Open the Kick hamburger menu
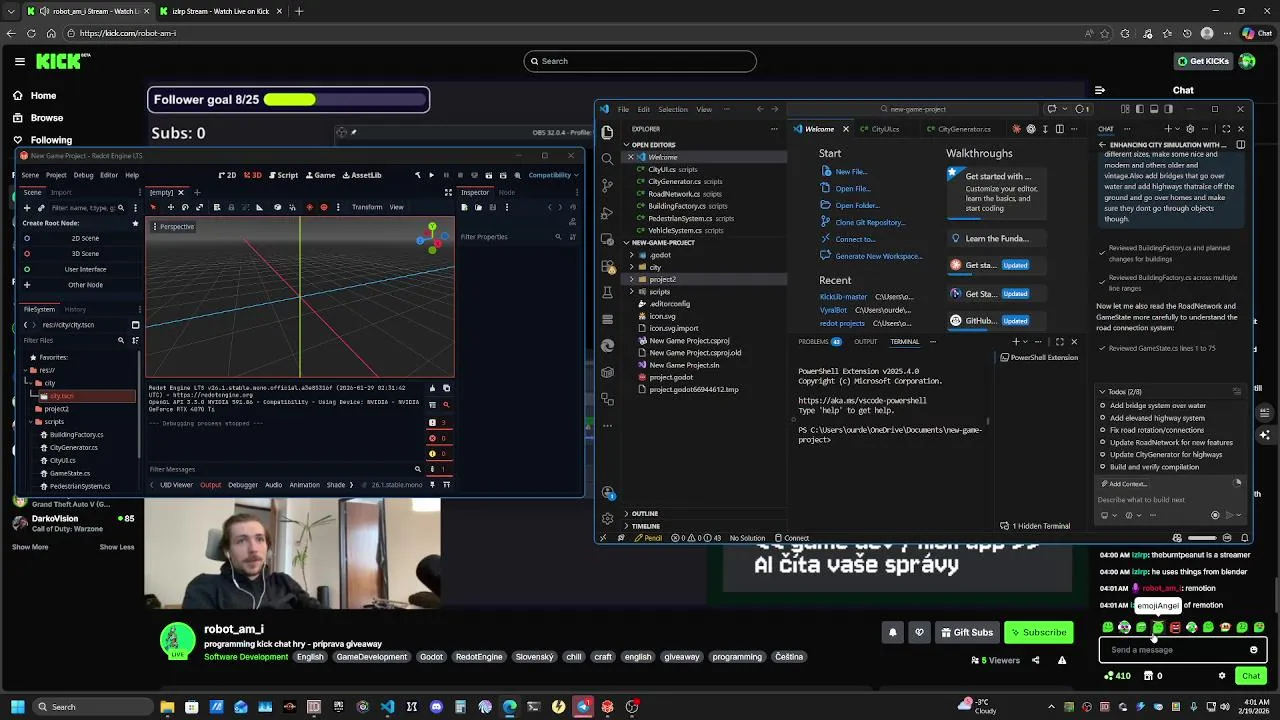Screen dimensions: 1280x720 (x=19, y=61)
